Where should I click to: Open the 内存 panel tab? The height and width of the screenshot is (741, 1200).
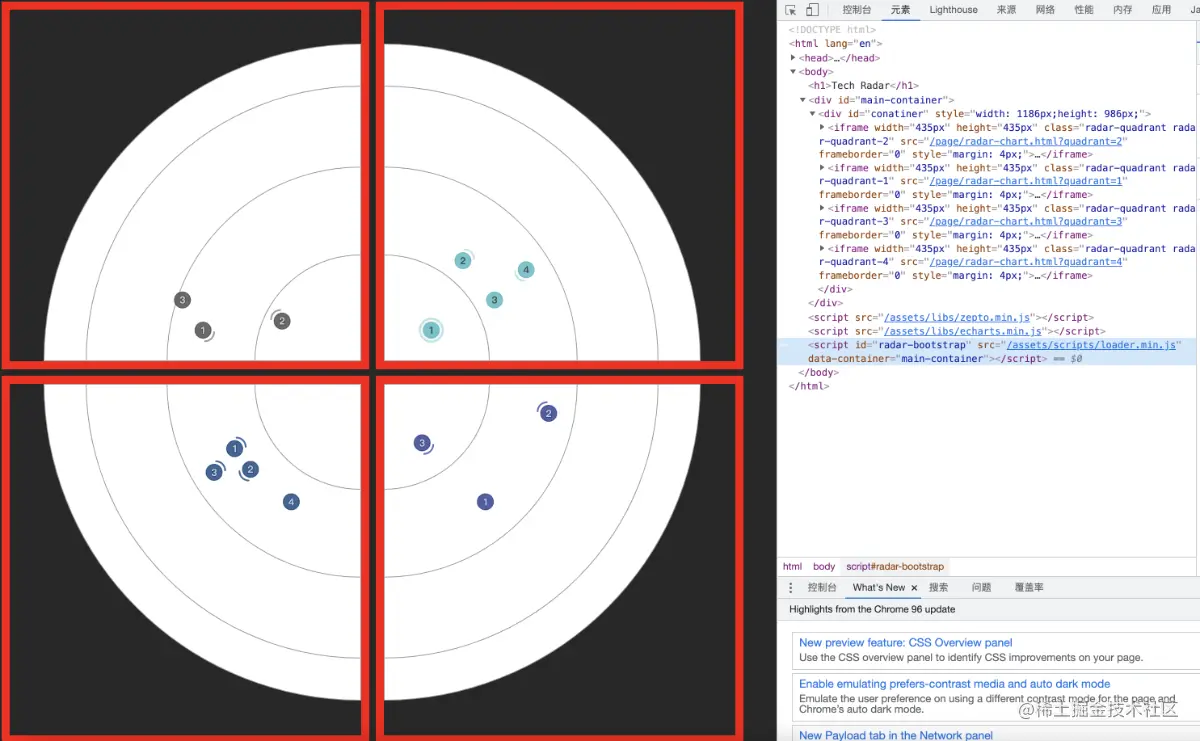[1122, 10]
